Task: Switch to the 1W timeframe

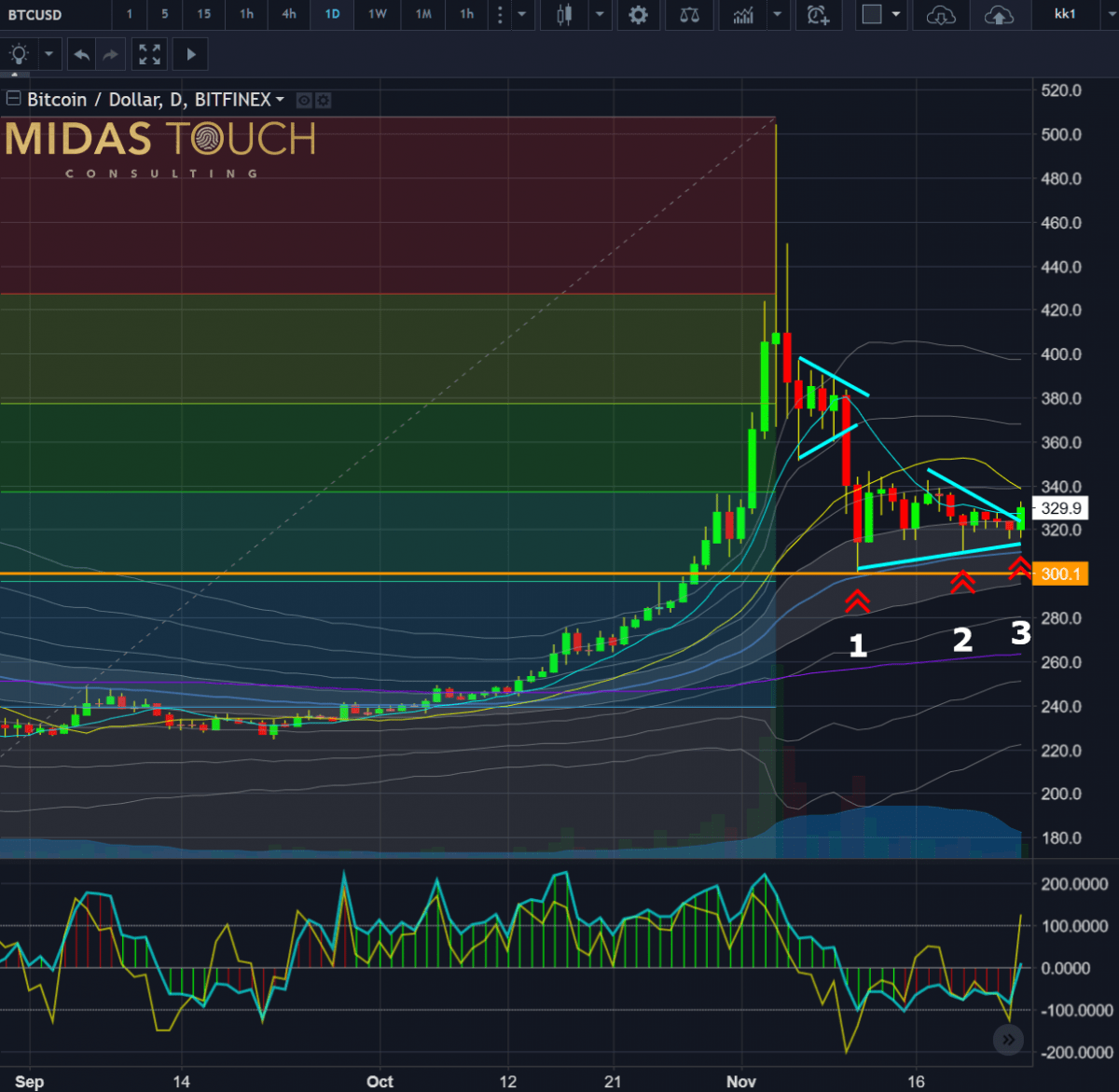Action: (377, 15)
